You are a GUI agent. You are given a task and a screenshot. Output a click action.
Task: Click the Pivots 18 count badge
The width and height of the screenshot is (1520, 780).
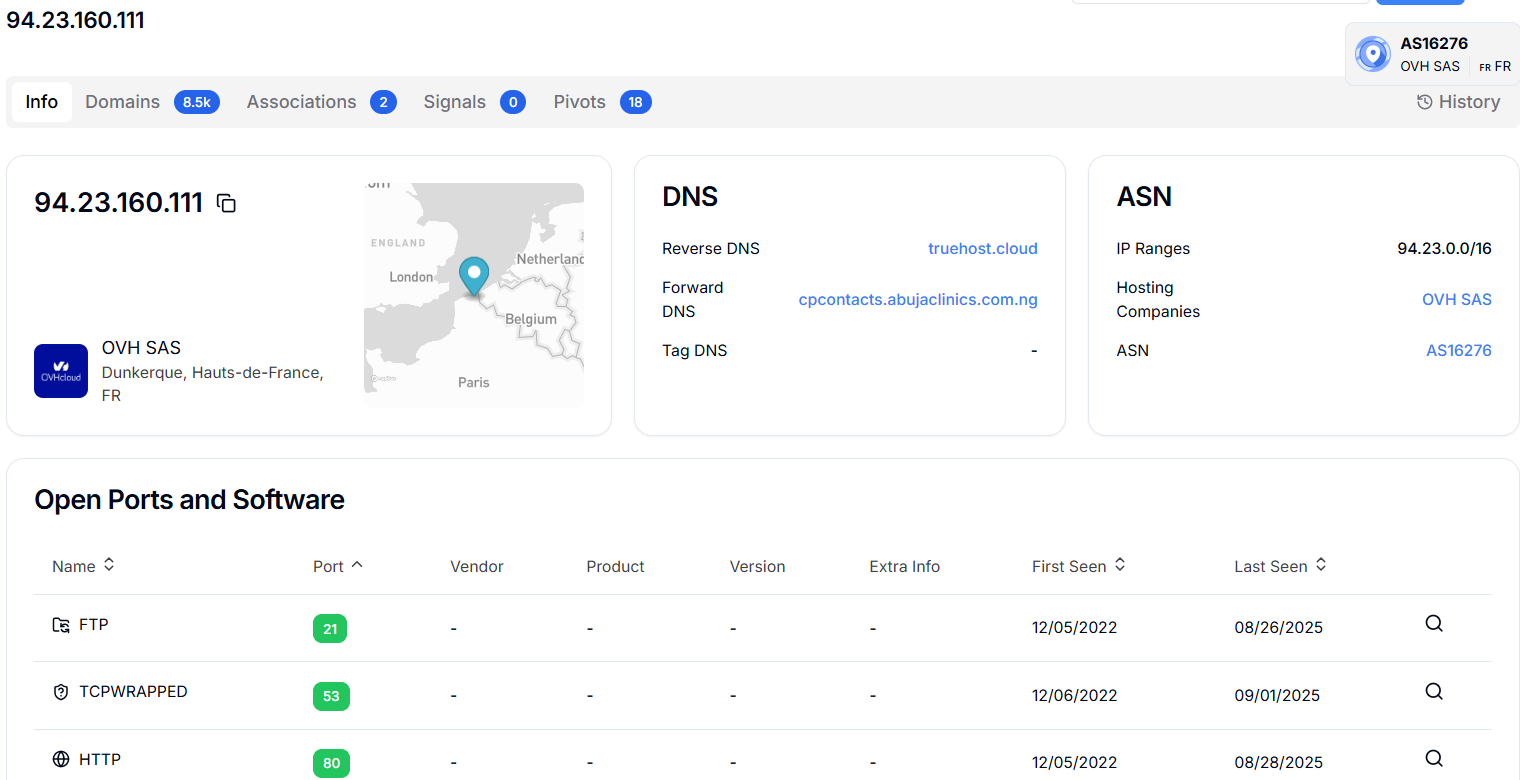(636, 102)
